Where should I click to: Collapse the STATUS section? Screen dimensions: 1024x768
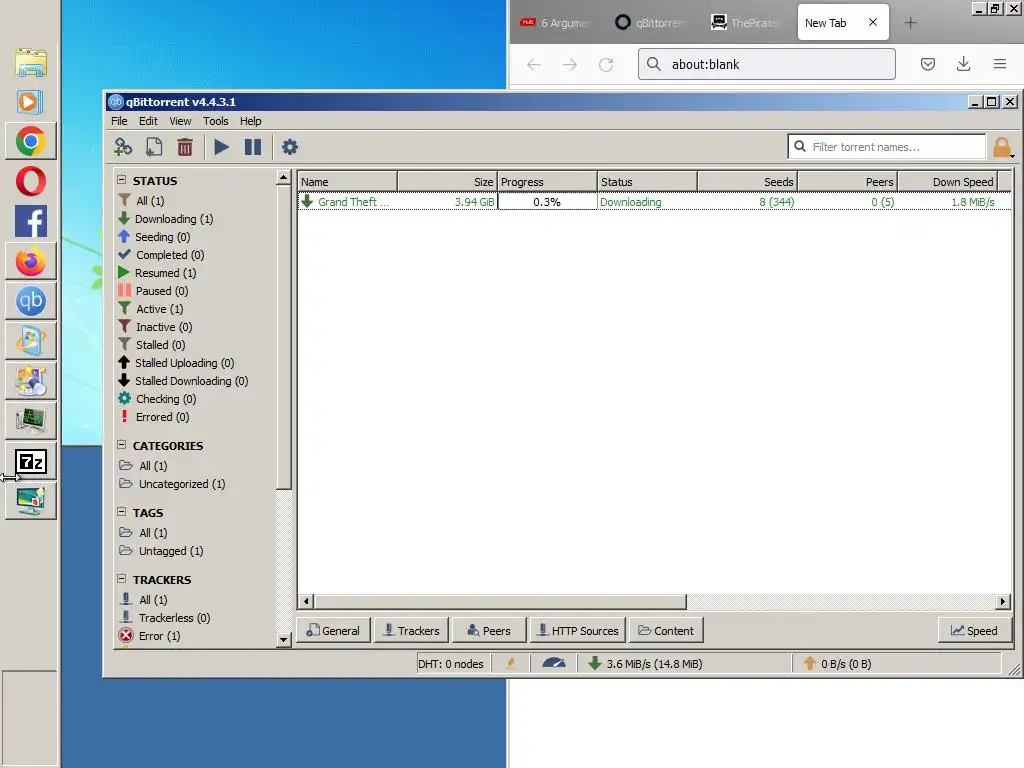[121, 179]
